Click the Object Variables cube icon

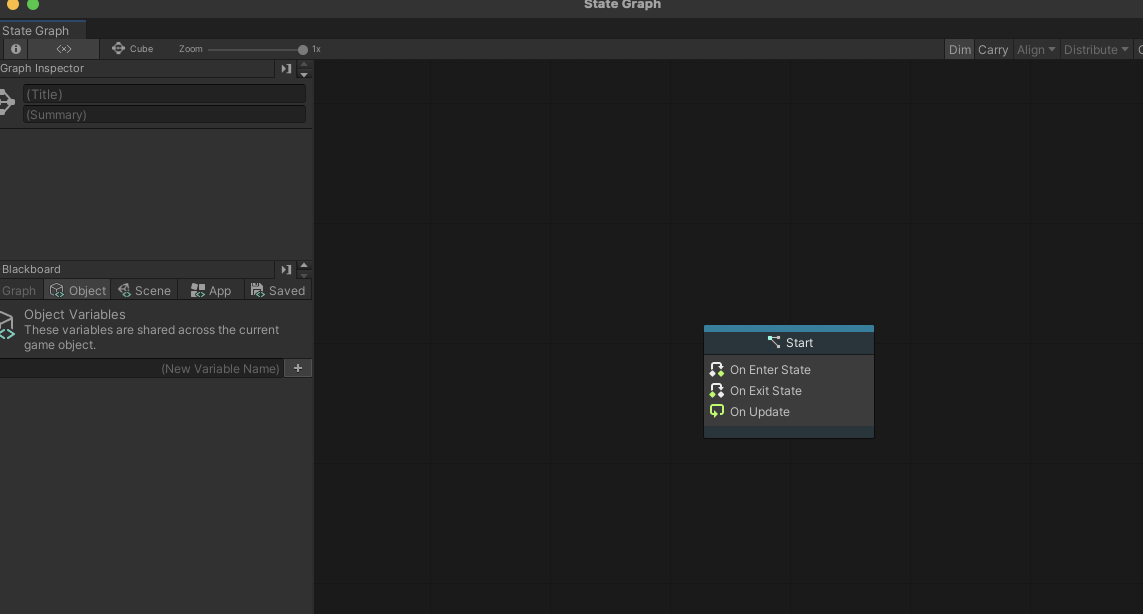point(7,325)
